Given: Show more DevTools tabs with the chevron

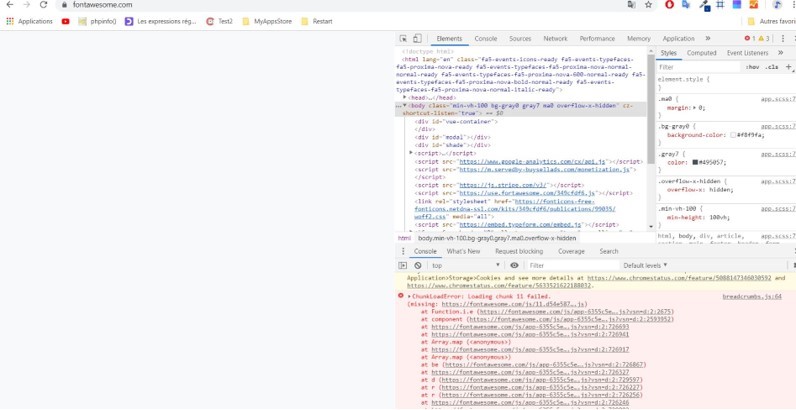Looking at the screenshot, I should click(x=708, y=39).
